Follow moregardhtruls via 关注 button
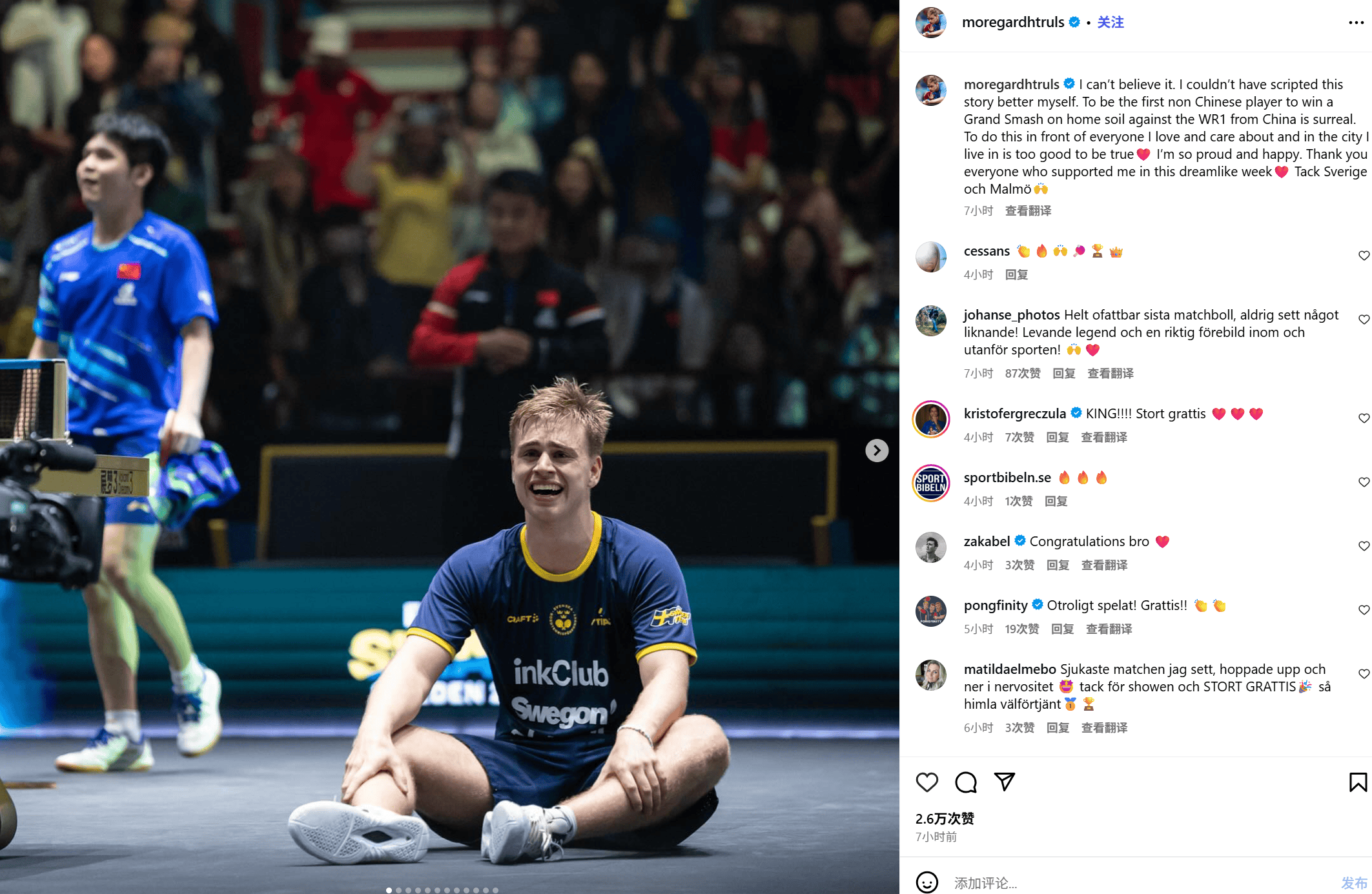 (x=1111, y=23)
